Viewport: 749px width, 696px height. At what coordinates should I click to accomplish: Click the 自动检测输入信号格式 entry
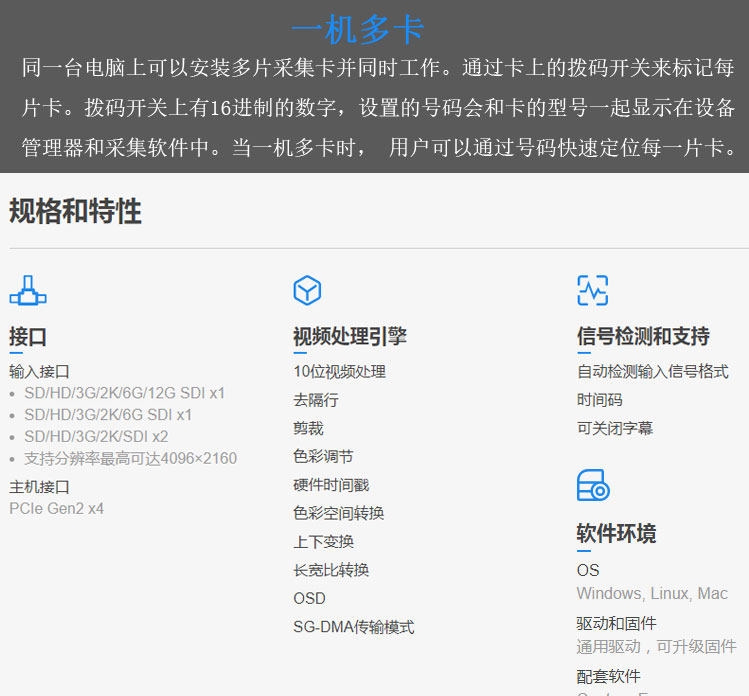pyautogui.click(x=653, y=371)
